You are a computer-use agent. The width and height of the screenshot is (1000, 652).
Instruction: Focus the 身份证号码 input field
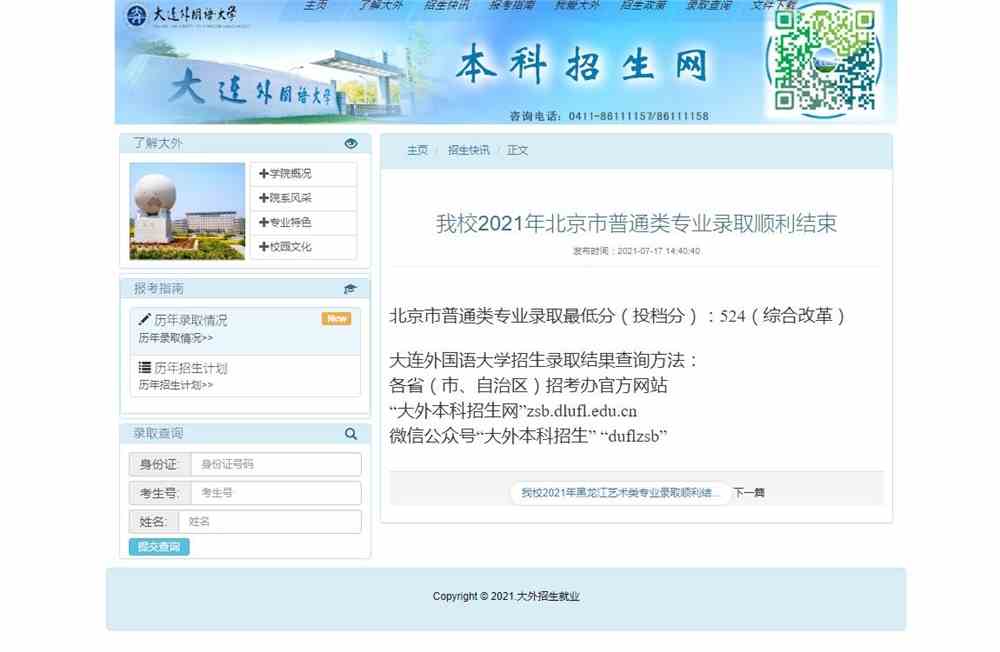(x=276, y=464)
